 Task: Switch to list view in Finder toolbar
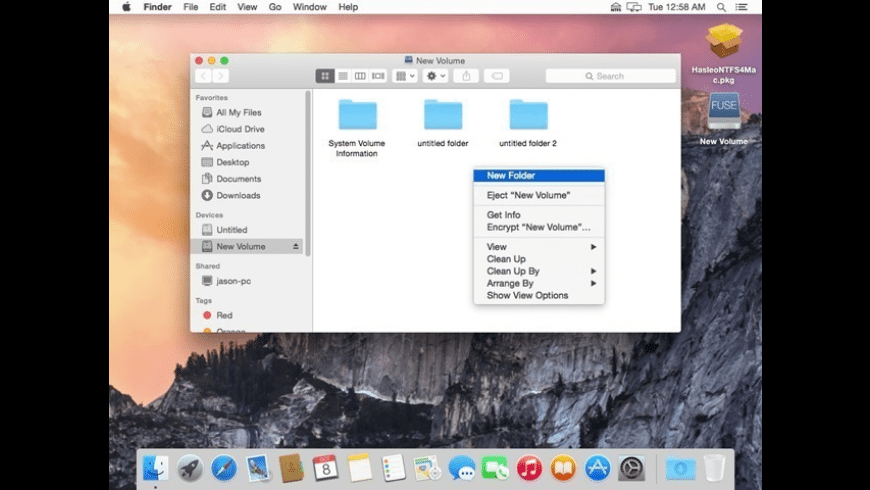pos(342,76)
